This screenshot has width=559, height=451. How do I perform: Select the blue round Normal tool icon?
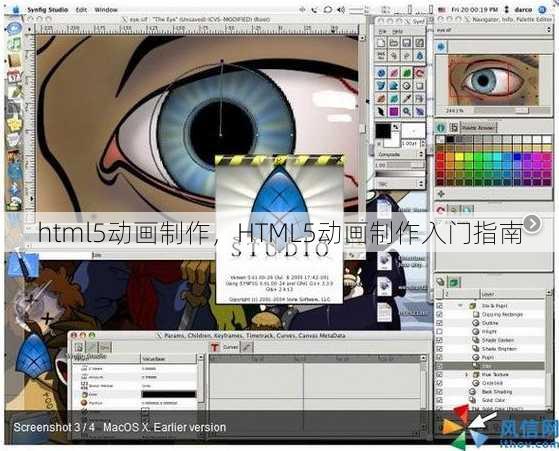coord(381,73)
